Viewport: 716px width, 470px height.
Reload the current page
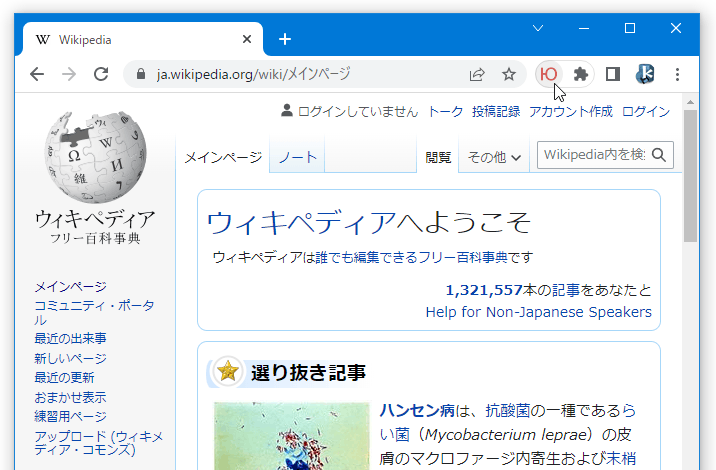coord(101,74)
